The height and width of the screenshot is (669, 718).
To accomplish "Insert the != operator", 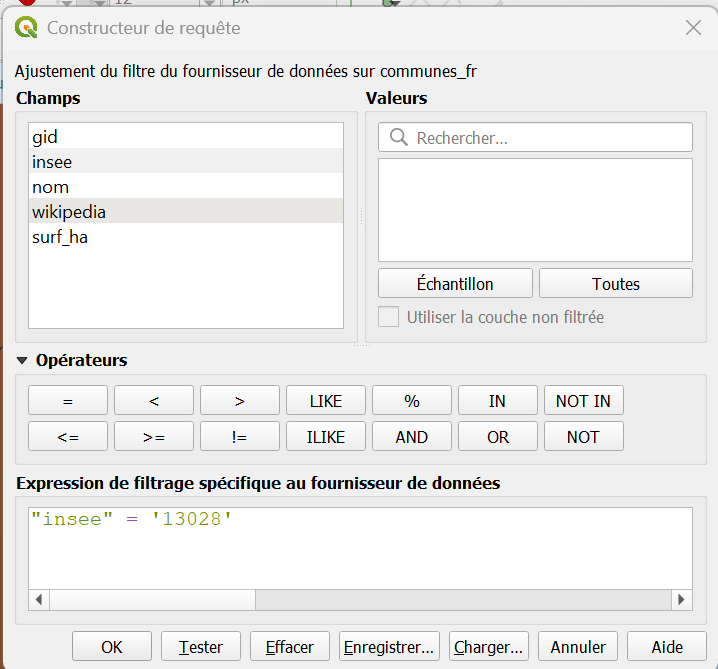I will coord(239,436).
